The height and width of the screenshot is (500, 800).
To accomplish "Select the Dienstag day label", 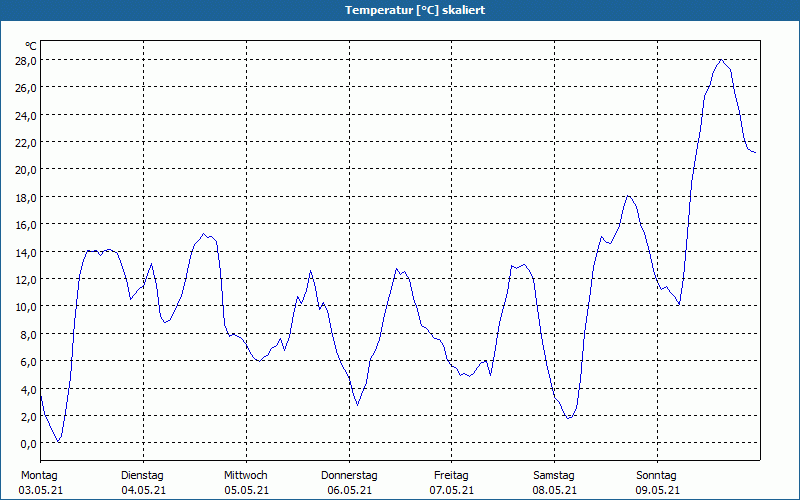I will [142, 475].
